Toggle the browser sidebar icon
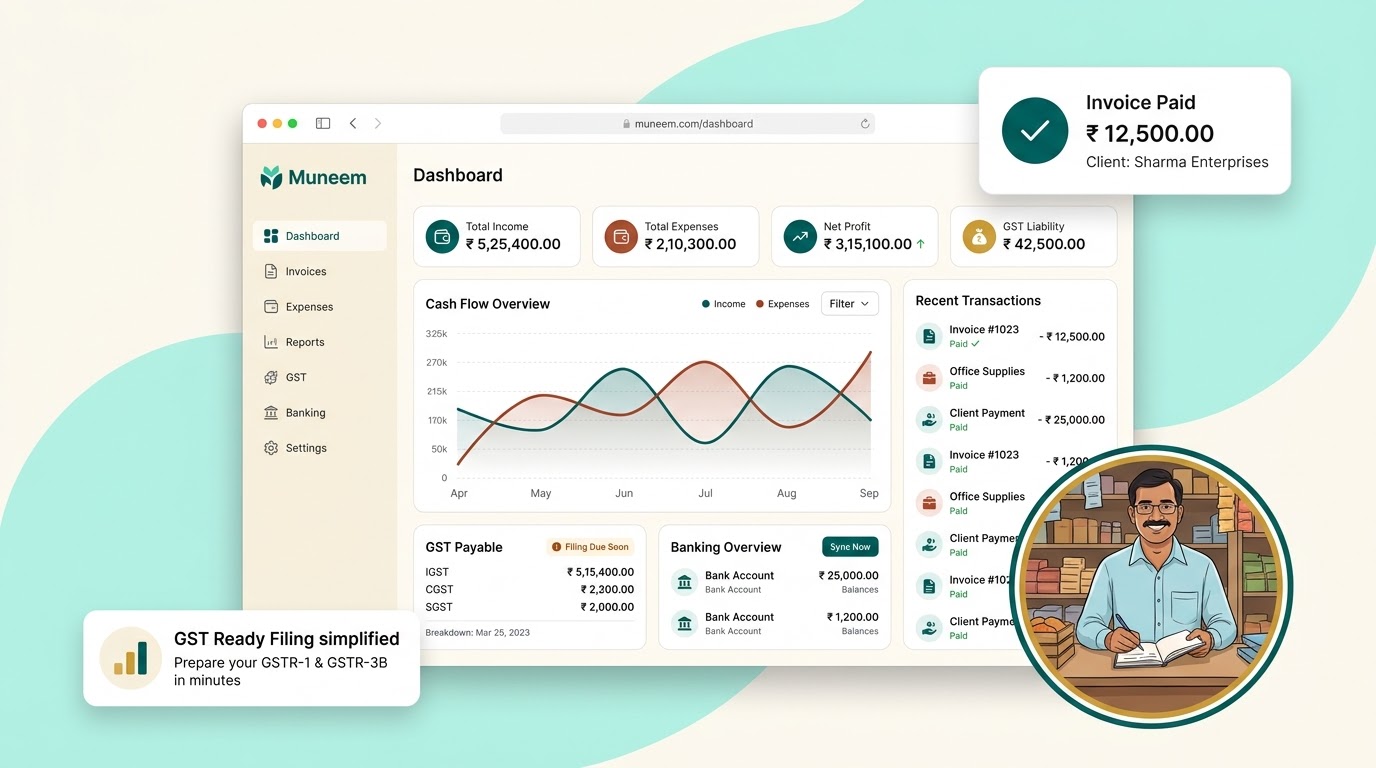Image resolution: width=1376 pixels, height=768 pixels. 323,124
